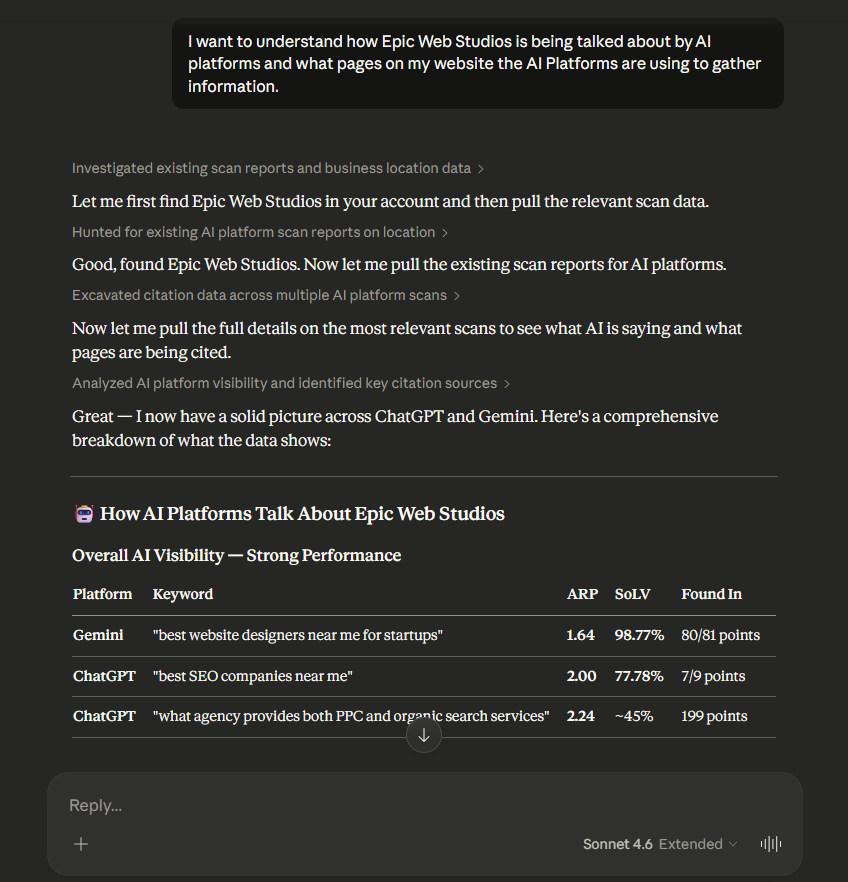The image size is (848, 882).
Task: Select the user's question message bubble
Action: [x=477, y=63]
